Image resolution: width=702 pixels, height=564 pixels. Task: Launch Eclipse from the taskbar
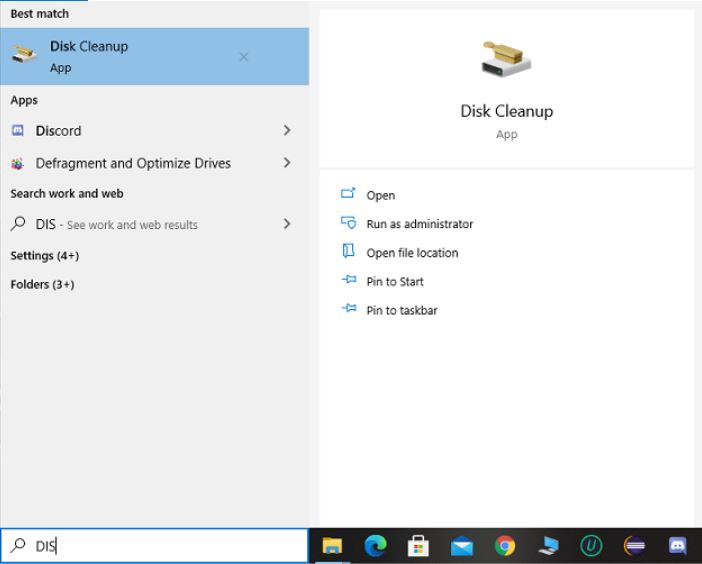pyautogui.click(x=634, y=546)
